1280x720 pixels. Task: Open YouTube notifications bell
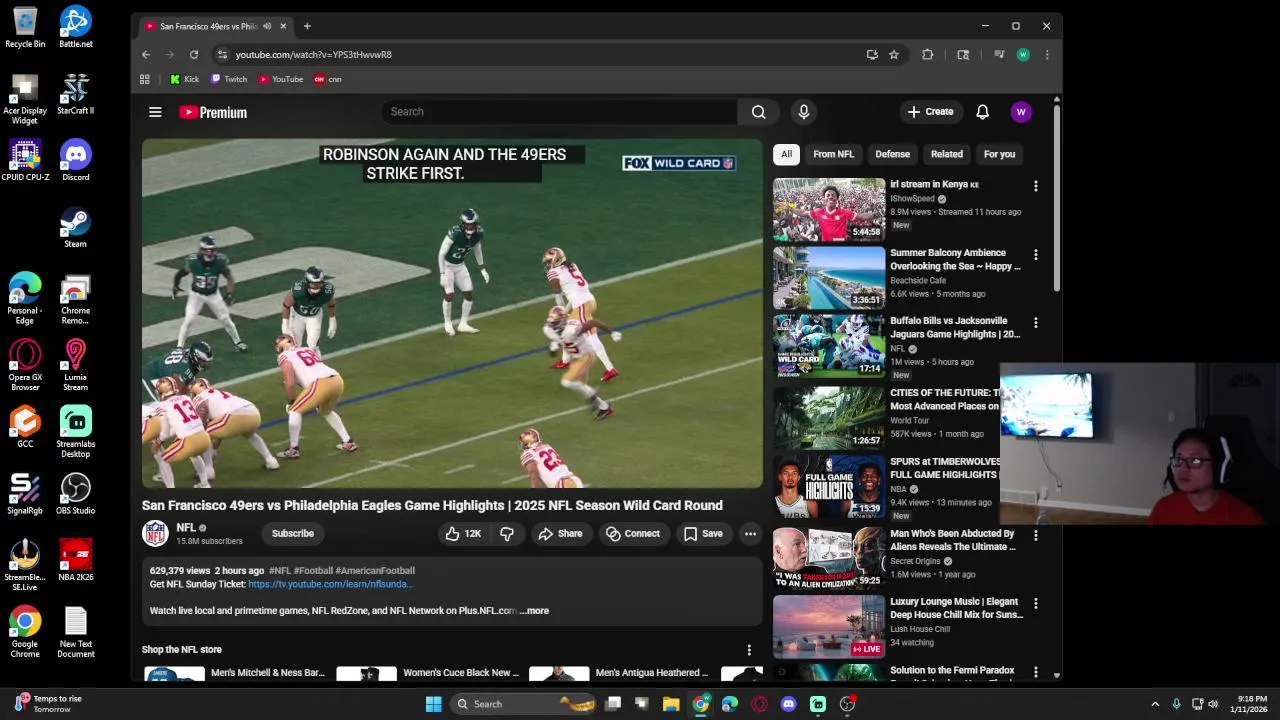click(x=982, y=112)
